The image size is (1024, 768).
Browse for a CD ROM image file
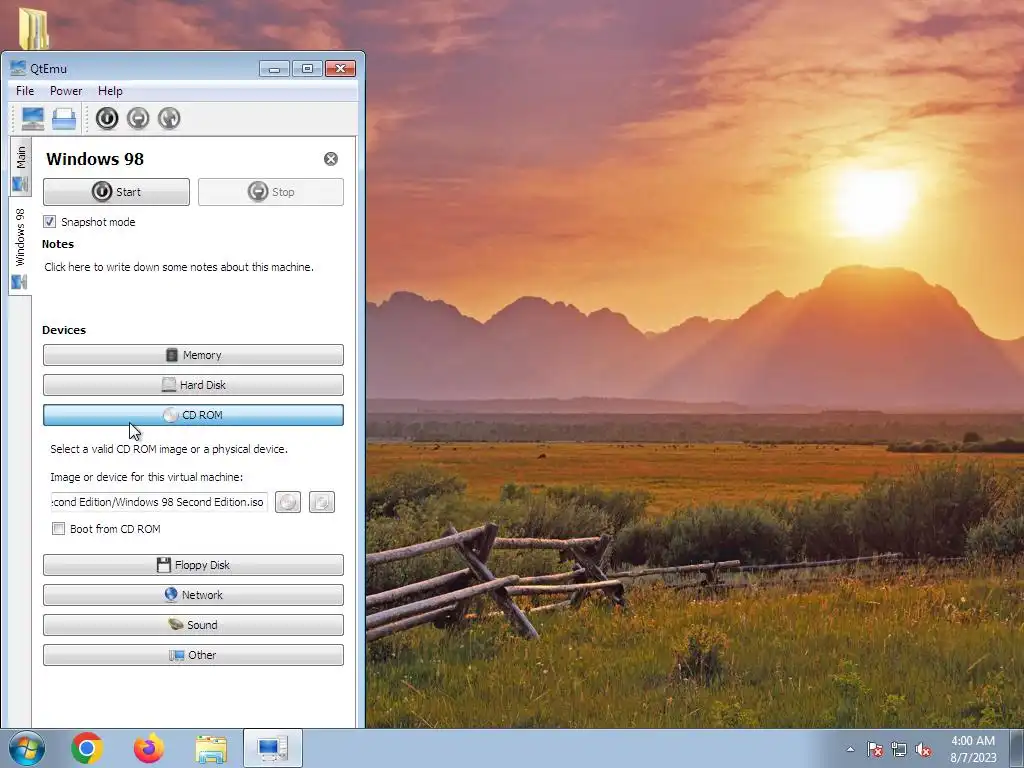[288, 502]
